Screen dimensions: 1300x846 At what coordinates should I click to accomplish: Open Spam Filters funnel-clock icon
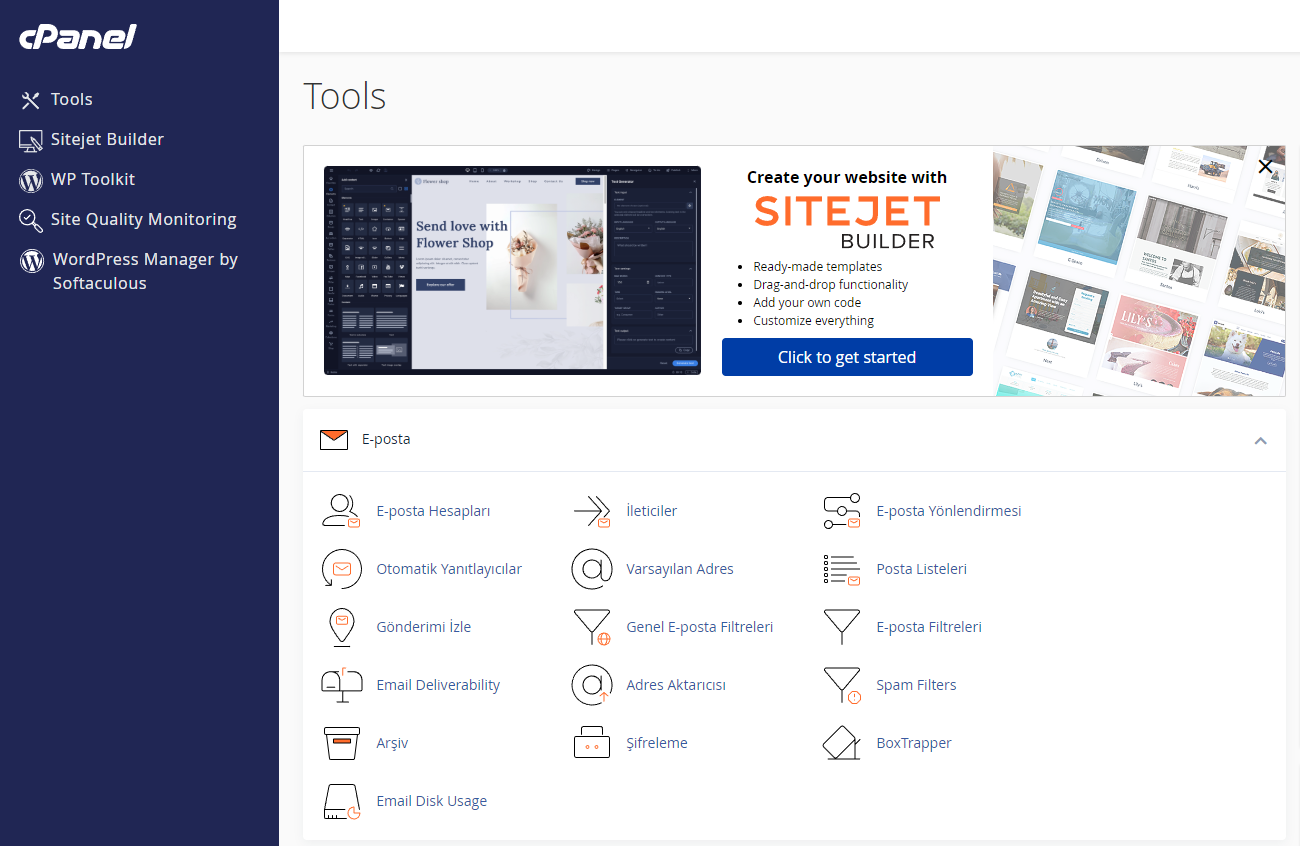click(841, 684)
